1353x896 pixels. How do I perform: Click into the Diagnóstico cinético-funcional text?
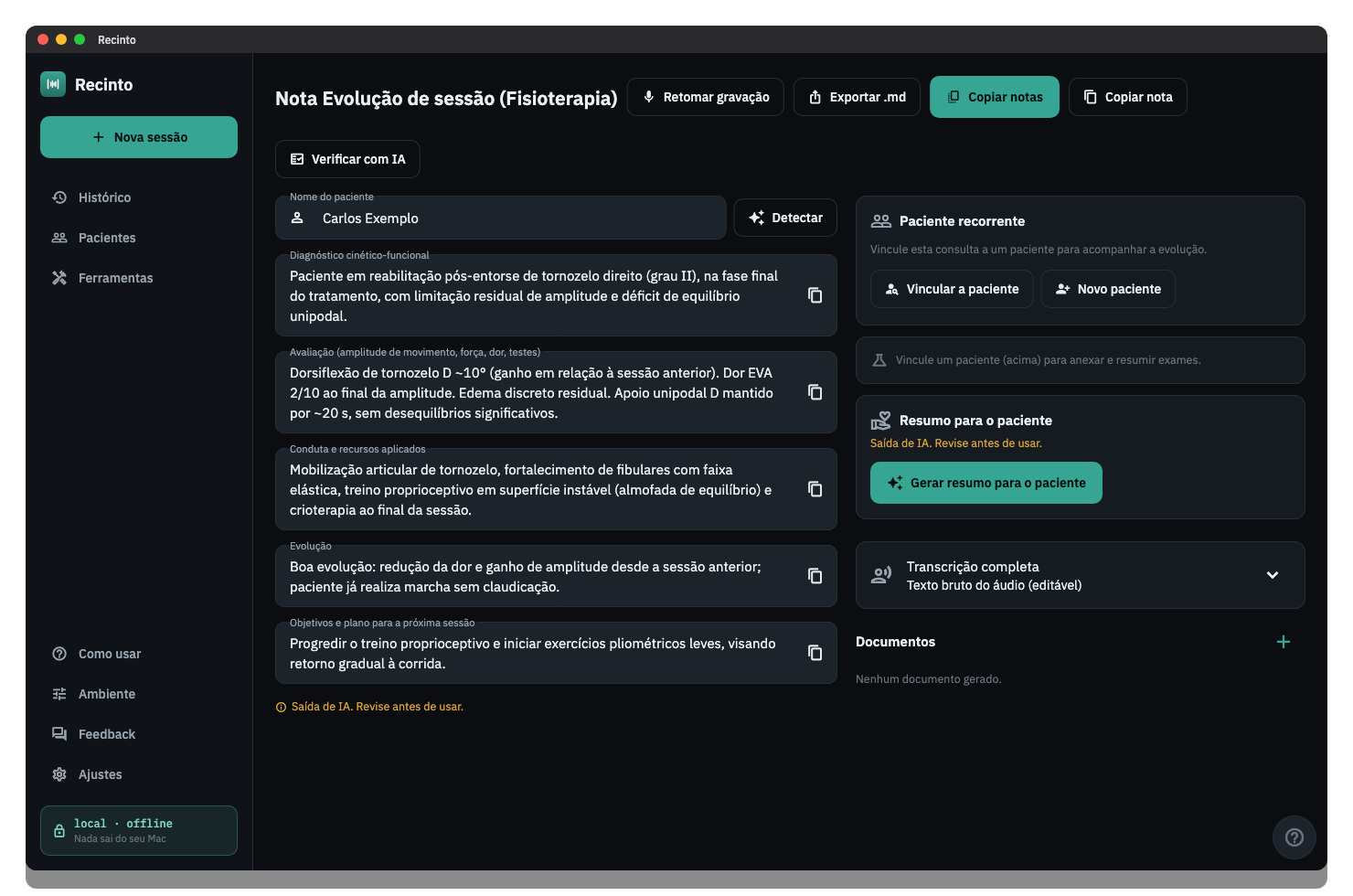coord(535,296)
